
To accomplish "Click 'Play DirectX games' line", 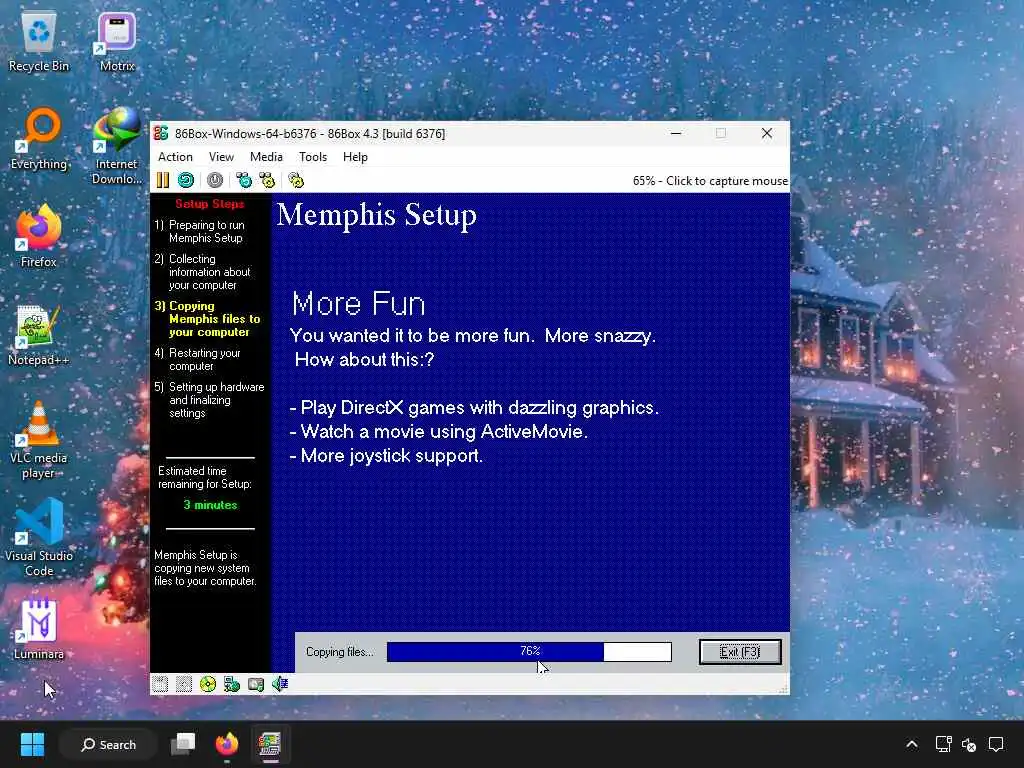I will coord(474,408).
